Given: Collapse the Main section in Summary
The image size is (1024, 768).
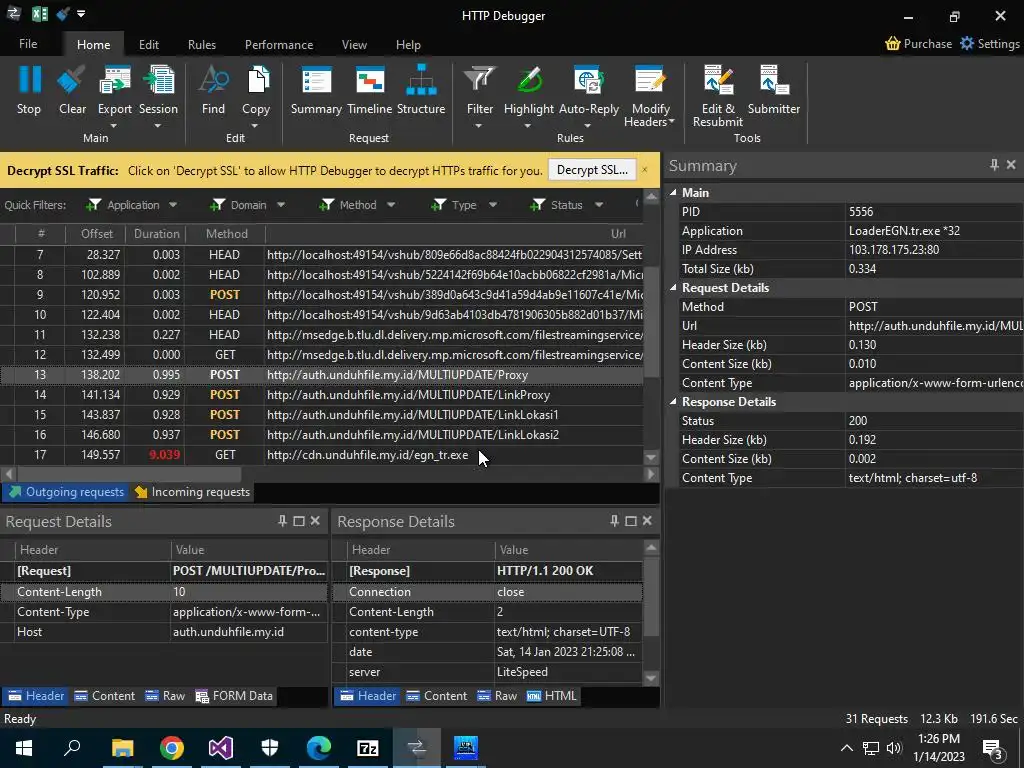Looking at the screenshot, I should coord(673,193).
